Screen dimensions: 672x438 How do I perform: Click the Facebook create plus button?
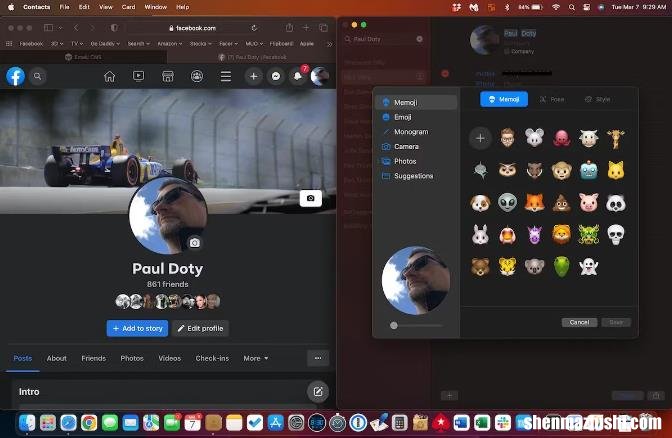point(254,76)
